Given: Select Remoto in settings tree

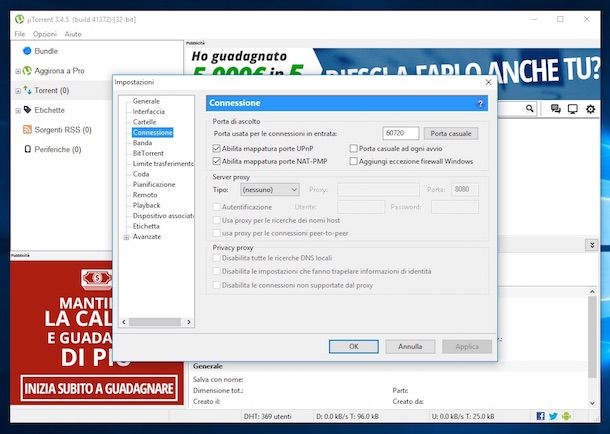Looking at the screenshot, I should point(145,195).
